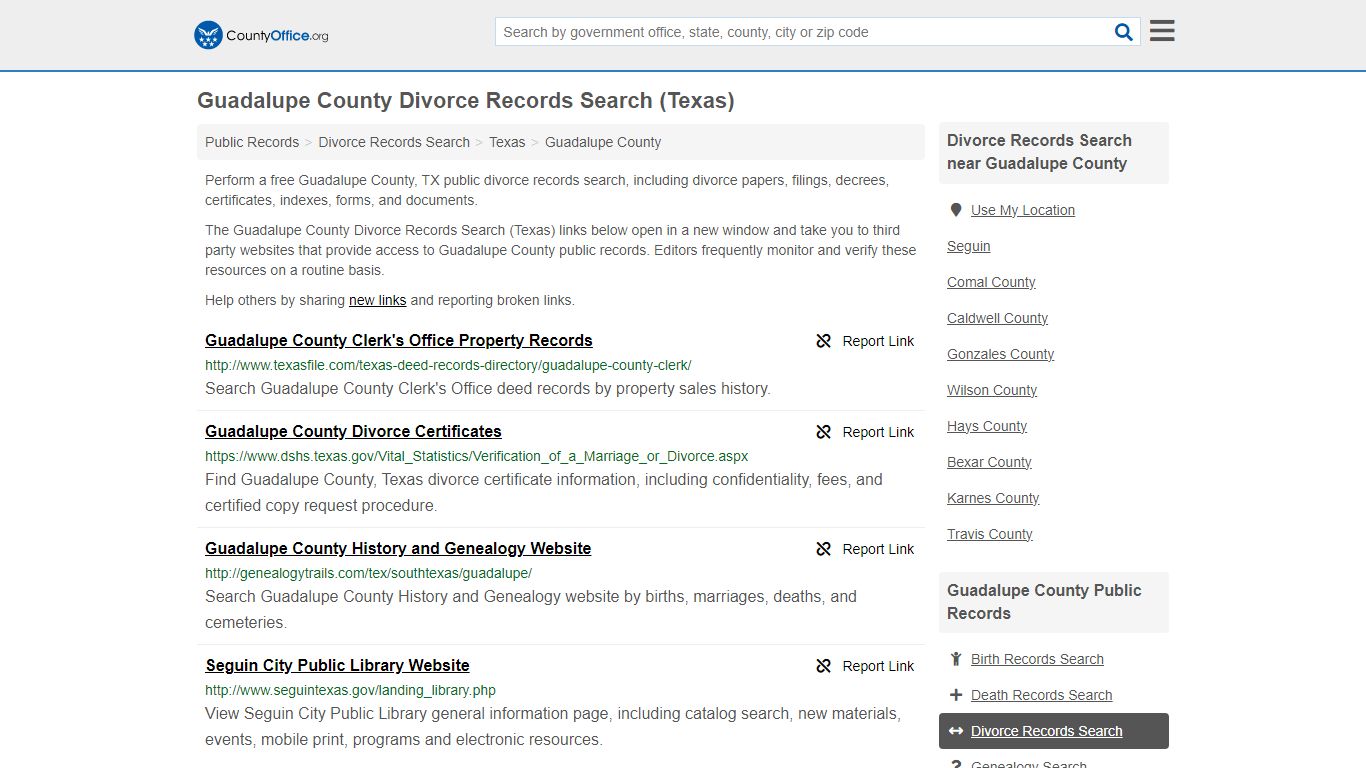Open the seguintexas.gov library URL
The width and height of the screenshot is (1366, 768).
point(350,690)
